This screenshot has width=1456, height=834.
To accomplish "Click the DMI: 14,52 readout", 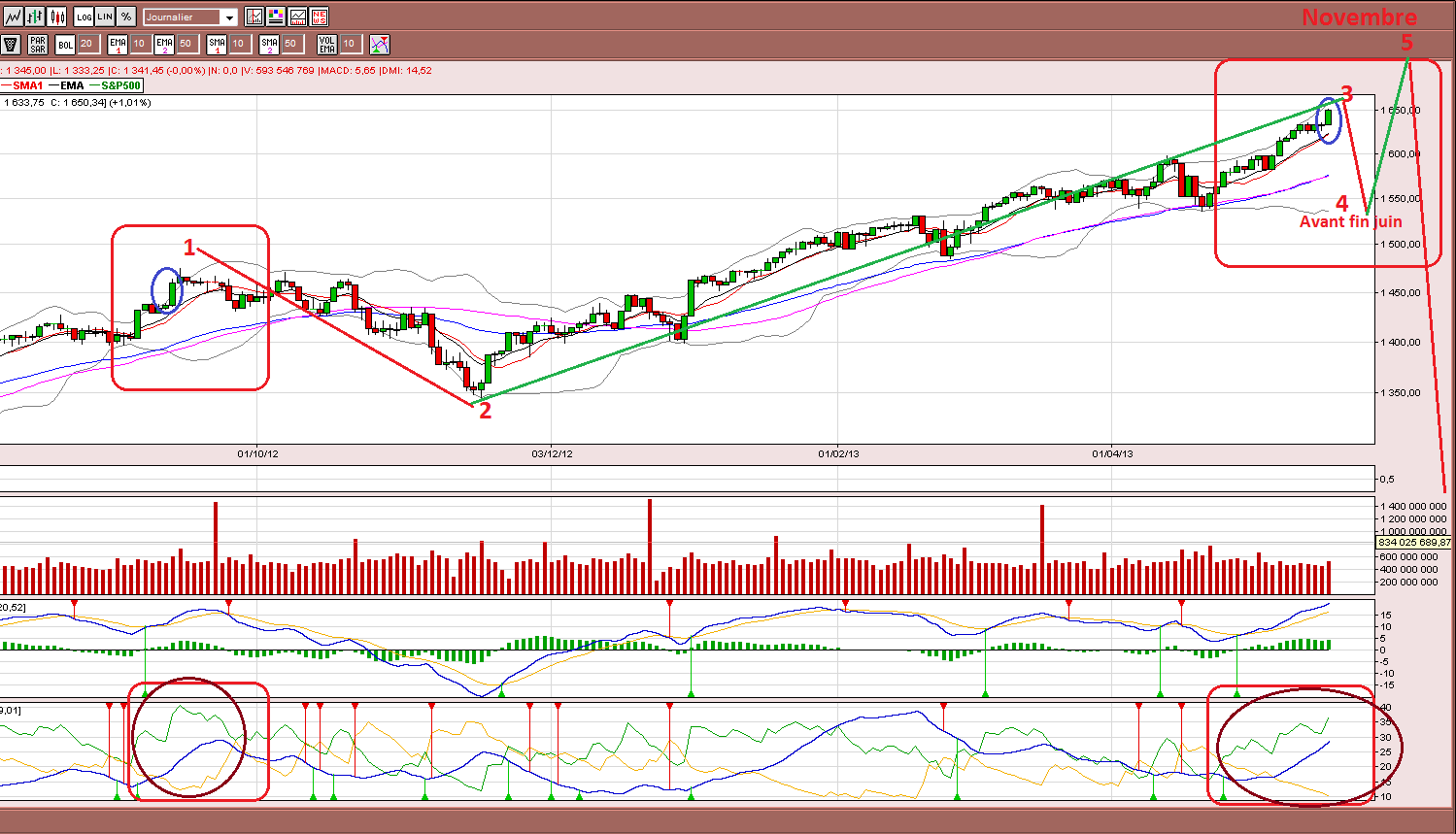I will (408, 71).
